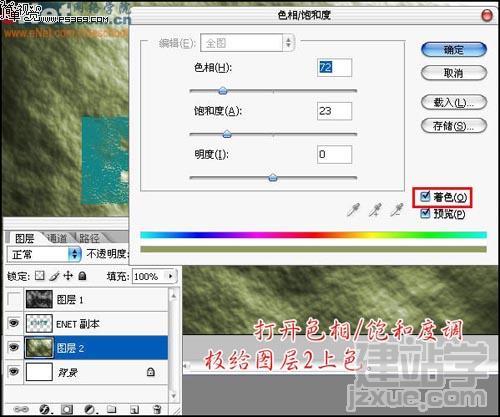This screenshot has width=500, height=417.
Task: Select the 背景 layer name
Action: (x=68, y=372)
